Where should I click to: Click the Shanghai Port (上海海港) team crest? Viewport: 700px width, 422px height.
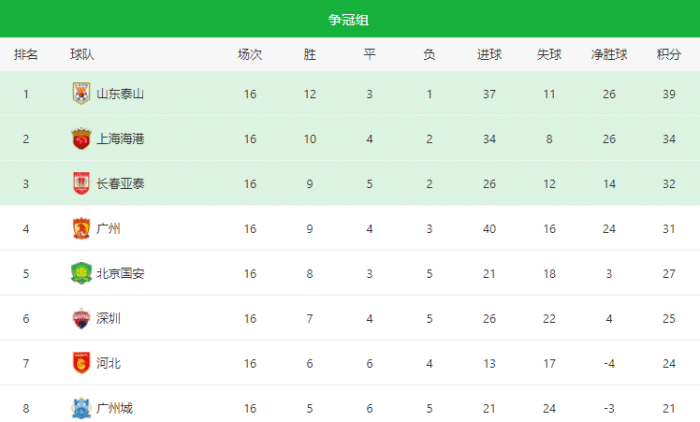[x=80, y=139]
